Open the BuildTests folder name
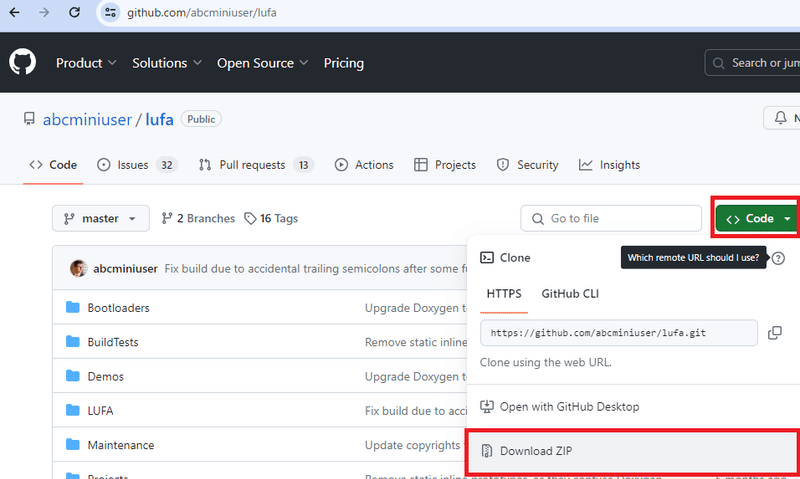The width and height of the screenshot is (800, 479). click(x=113, y=342)
